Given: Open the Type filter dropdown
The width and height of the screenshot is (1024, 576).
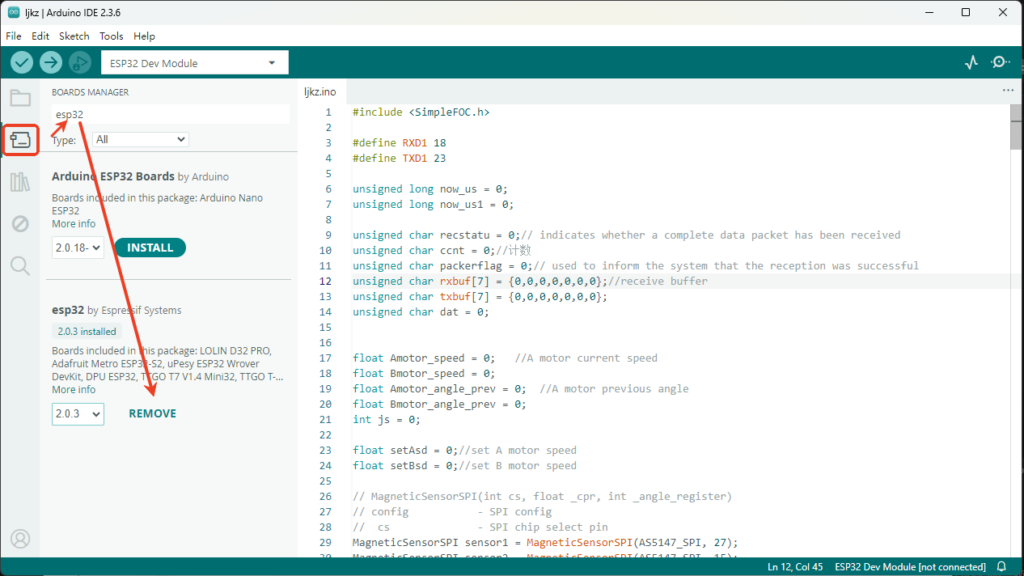Looking at the screenshot, I should (x=139, y=140).
